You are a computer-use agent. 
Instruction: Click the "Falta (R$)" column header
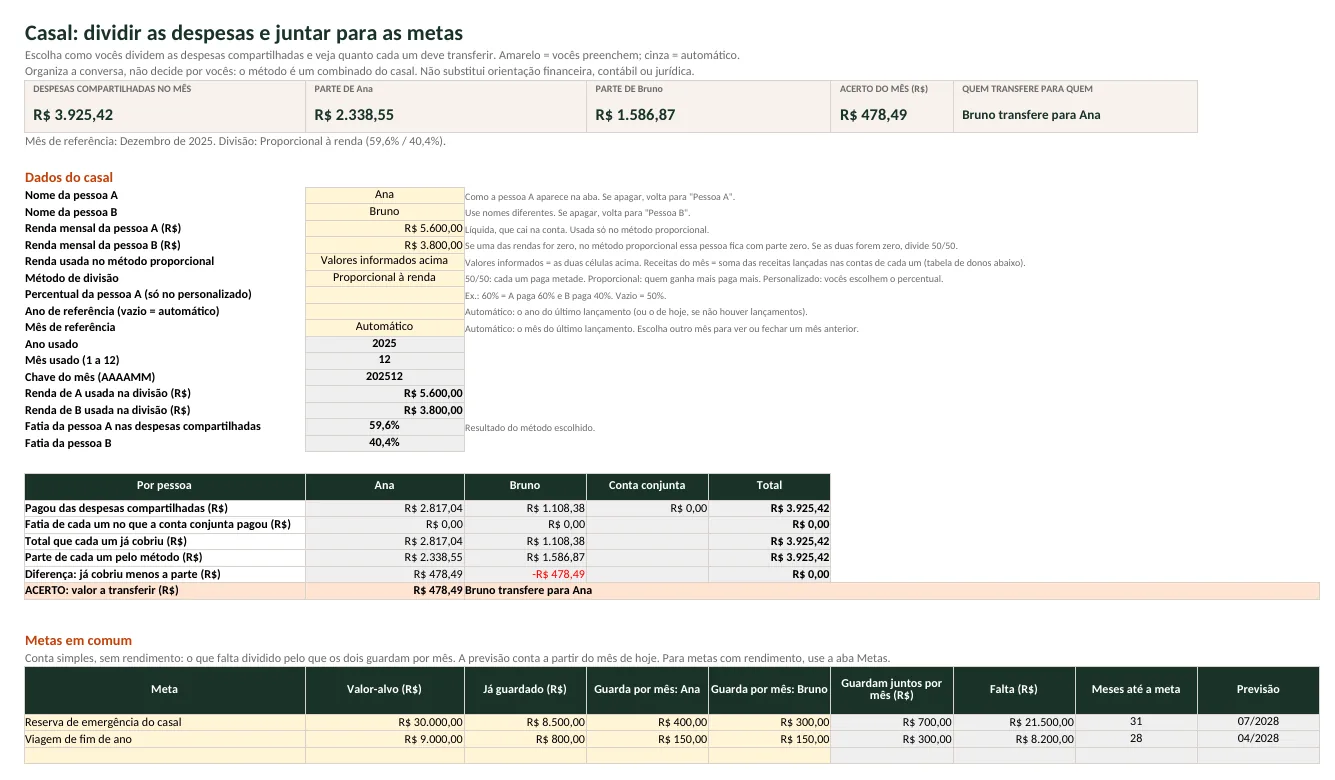(1014, 690)
